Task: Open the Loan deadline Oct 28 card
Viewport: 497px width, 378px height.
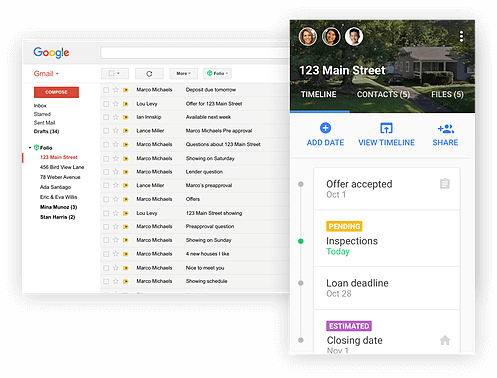Action: [x=387, y=288]
